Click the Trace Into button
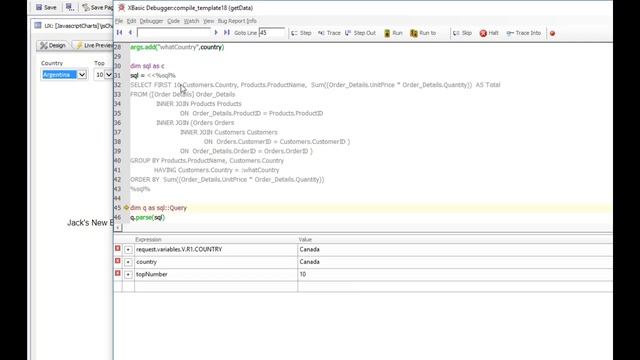The width and height of the screenshot is (640, 360). click(x=524, y=33)
